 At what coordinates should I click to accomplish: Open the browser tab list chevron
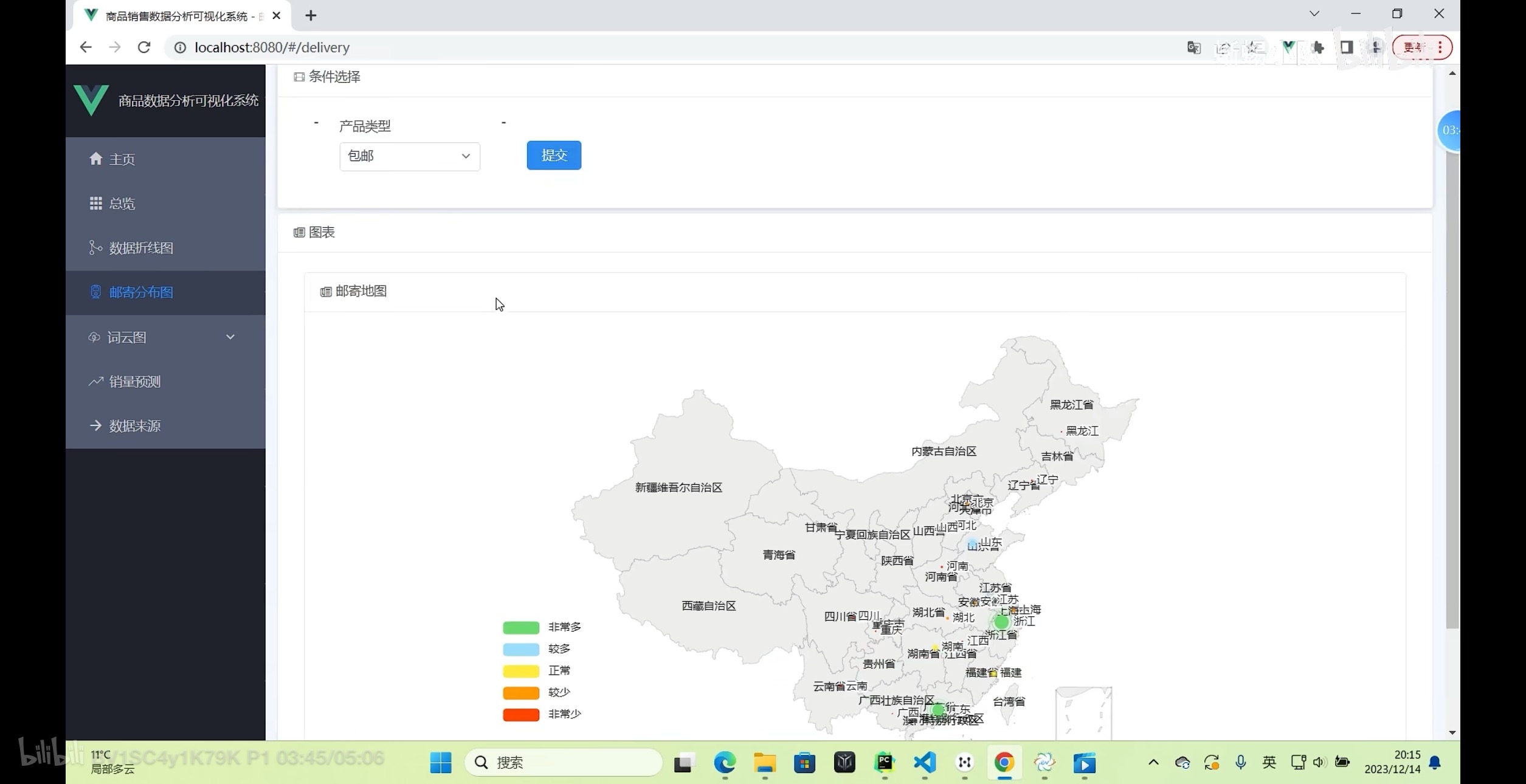pos(1314,14)
